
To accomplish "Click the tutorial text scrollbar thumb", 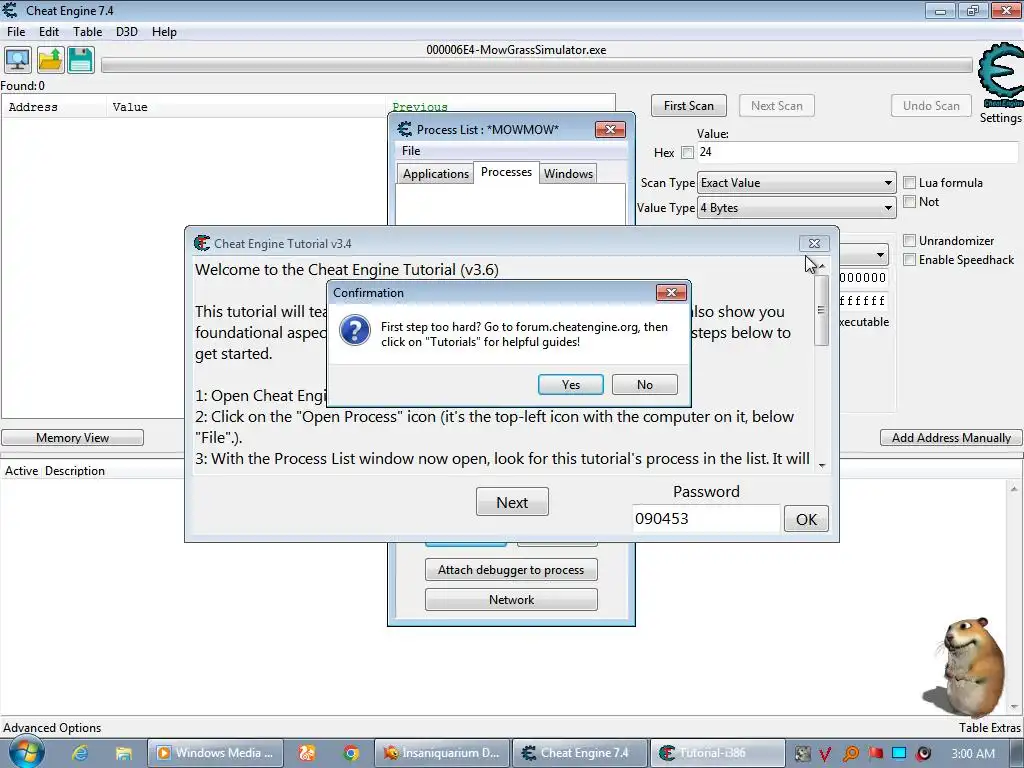I will pos(821,310).
